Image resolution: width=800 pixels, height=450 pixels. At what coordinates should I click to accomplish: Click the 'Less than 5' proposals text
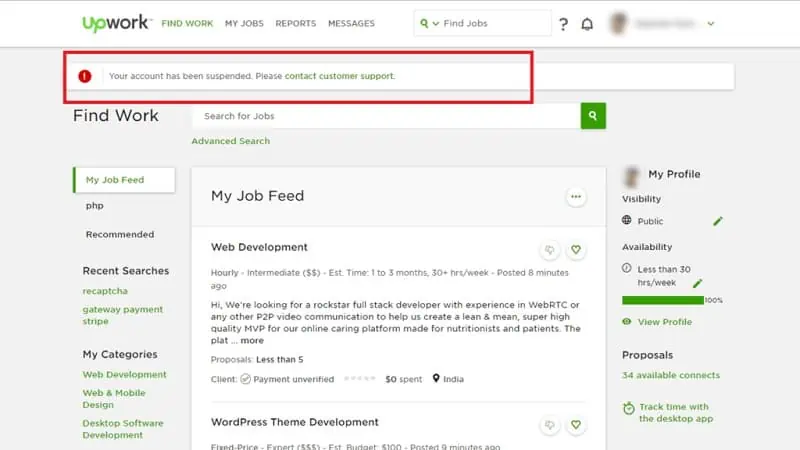tap(280, 360)
